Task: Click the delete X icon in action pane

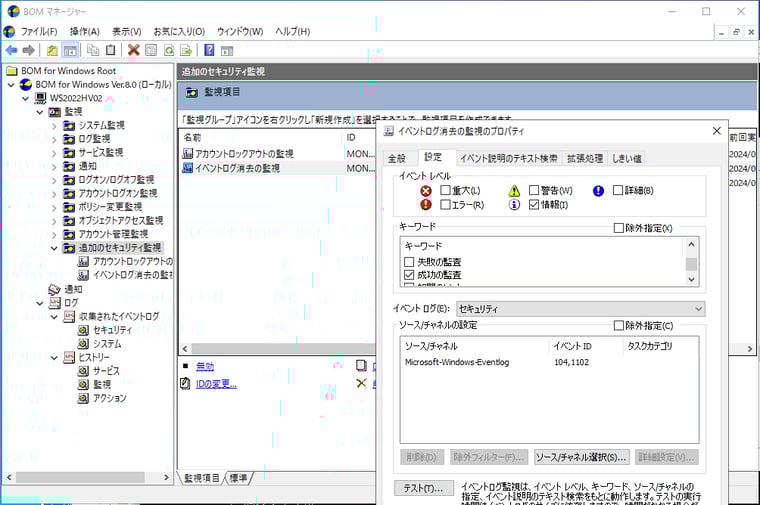Action: [x=362, y=383]
